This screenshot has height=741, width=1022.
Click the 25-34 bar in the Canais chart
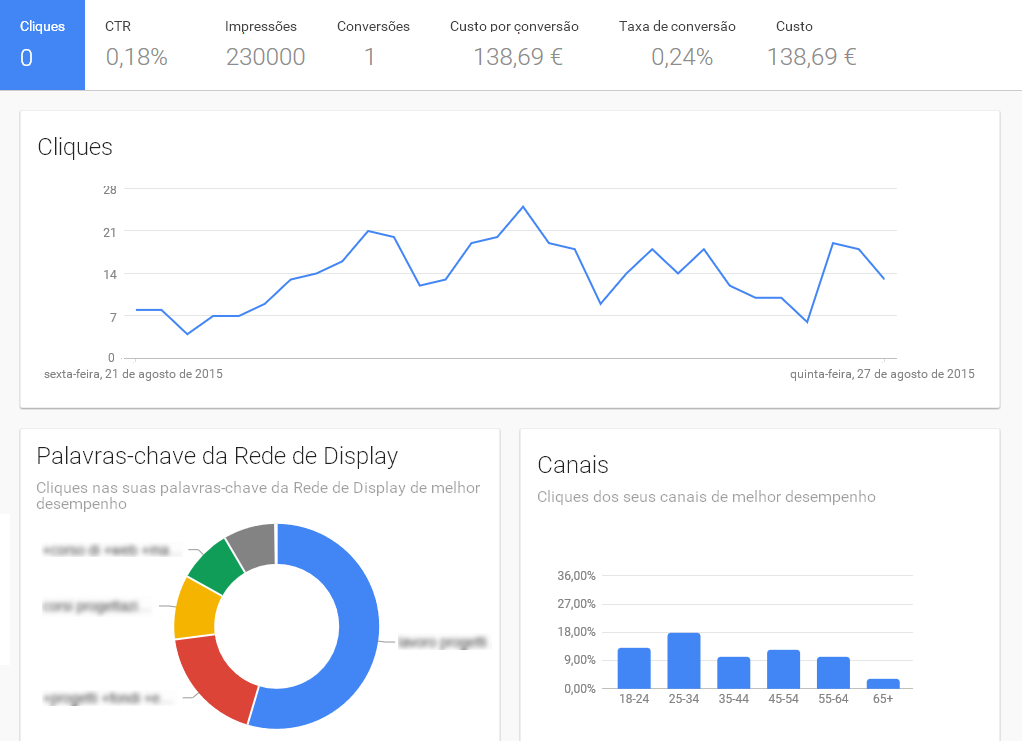pyautogui.click(x=683, y=660)
